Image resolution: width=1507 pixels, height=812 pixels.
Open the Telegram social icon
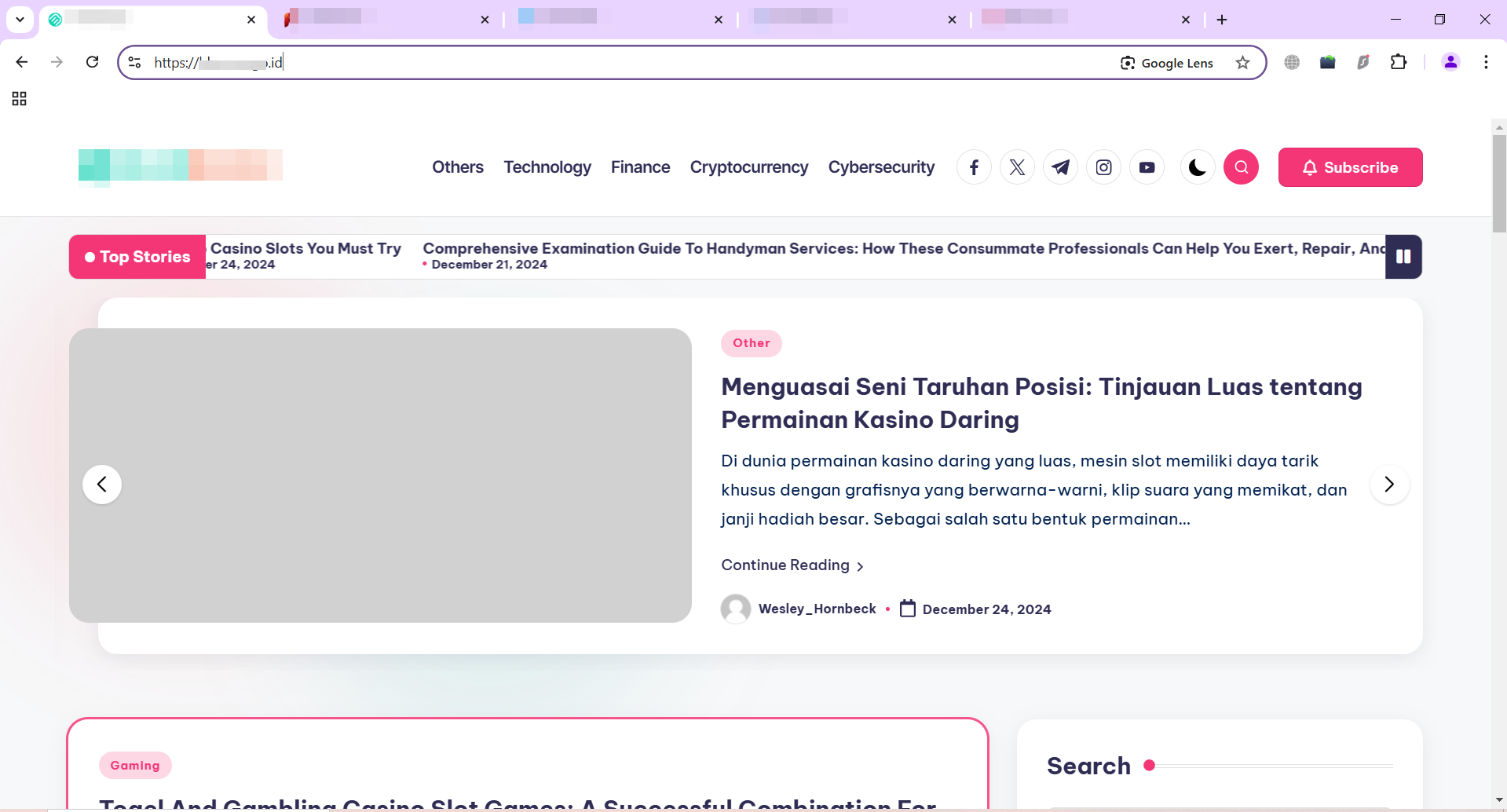[x=1060, y=167]
